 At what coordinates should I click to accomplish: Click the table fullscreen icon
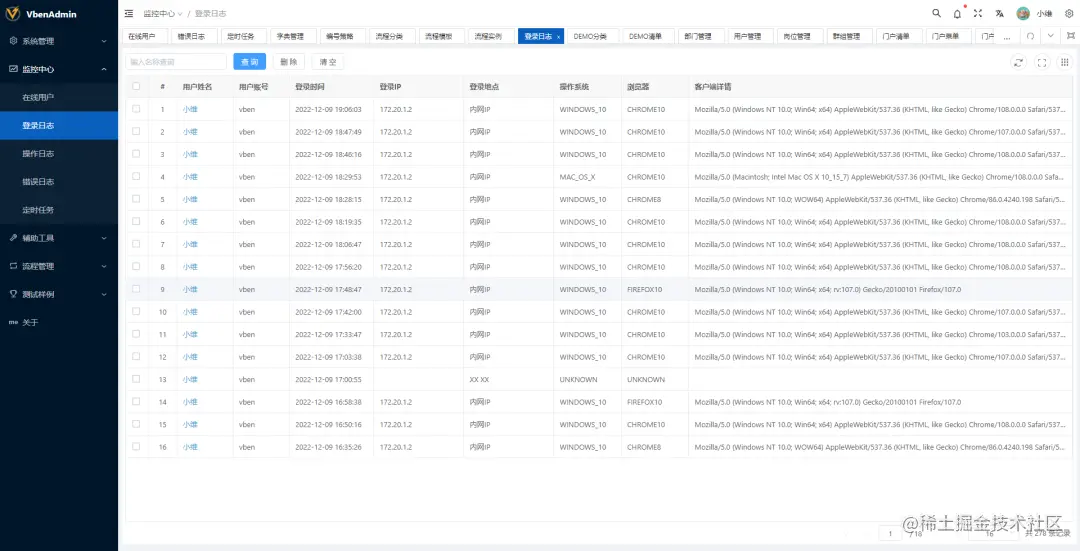1042,63
